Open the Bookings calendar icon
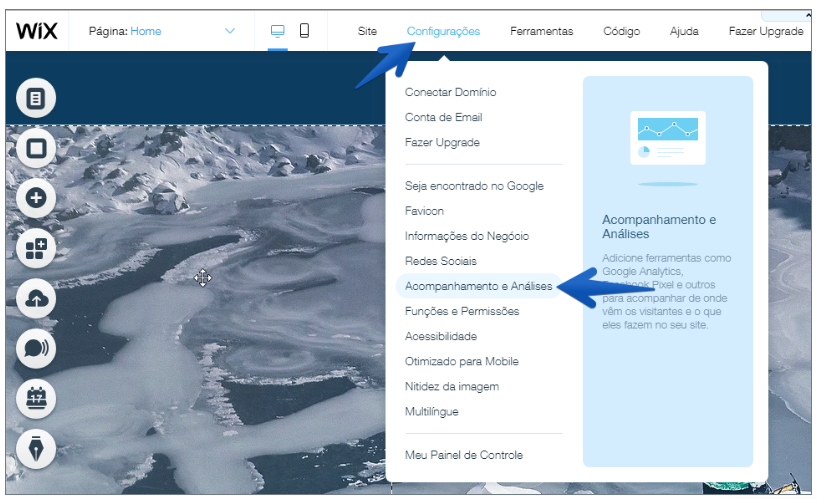Image resolution: width=817 pixels, height=499 pixels. 36,399
